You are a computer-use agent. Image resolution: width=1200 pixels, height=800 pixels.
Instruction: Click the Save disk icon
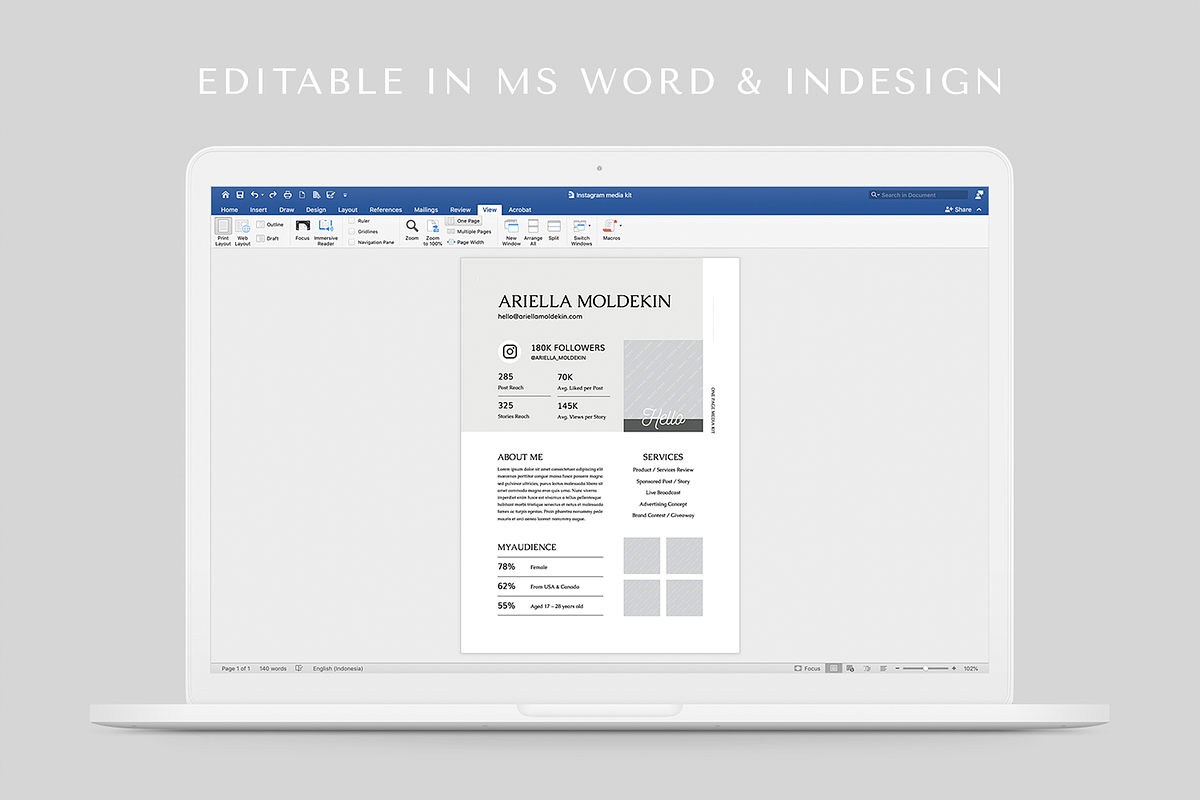240,195
